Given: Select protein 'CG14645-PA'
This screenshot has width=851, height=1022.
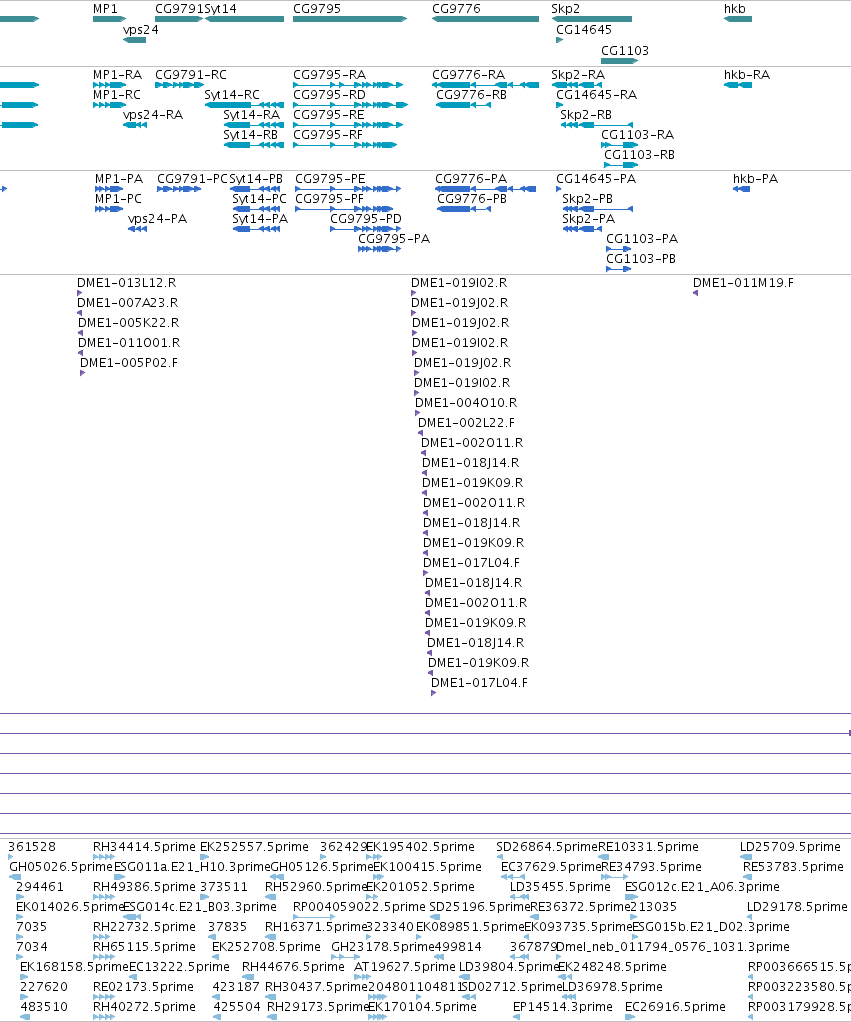Looking at the screenshot, I should point(596,179).
